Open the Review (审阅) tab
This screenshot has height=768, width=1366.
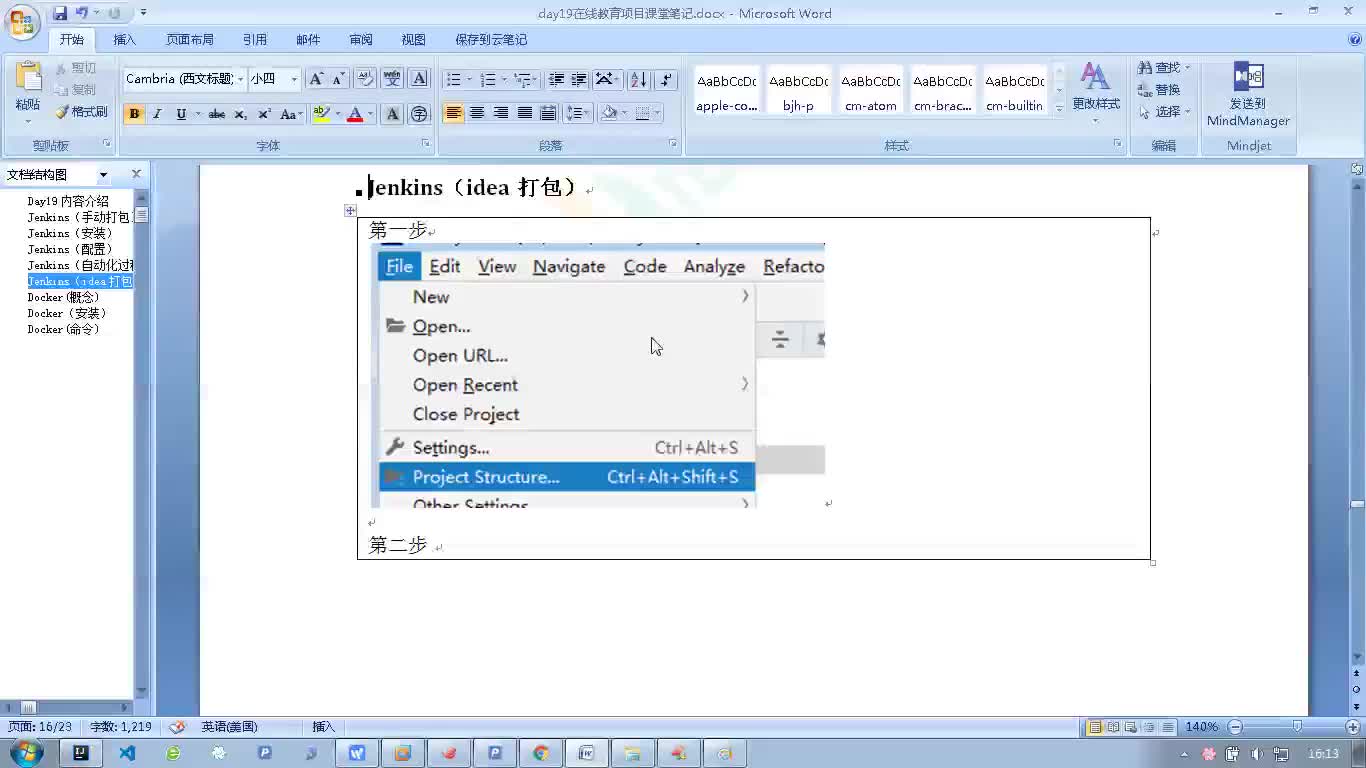click(361, 40)
